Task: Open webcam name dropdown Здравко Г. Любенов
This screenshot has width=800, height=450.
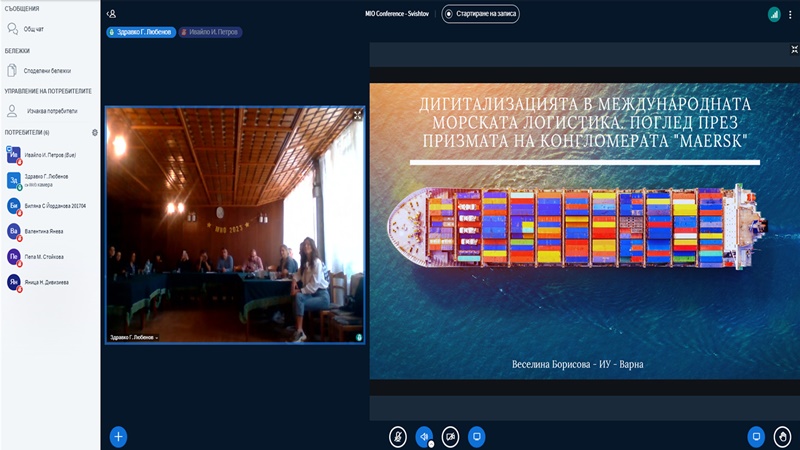Action: pyautogui.click(x=134, y=337)
